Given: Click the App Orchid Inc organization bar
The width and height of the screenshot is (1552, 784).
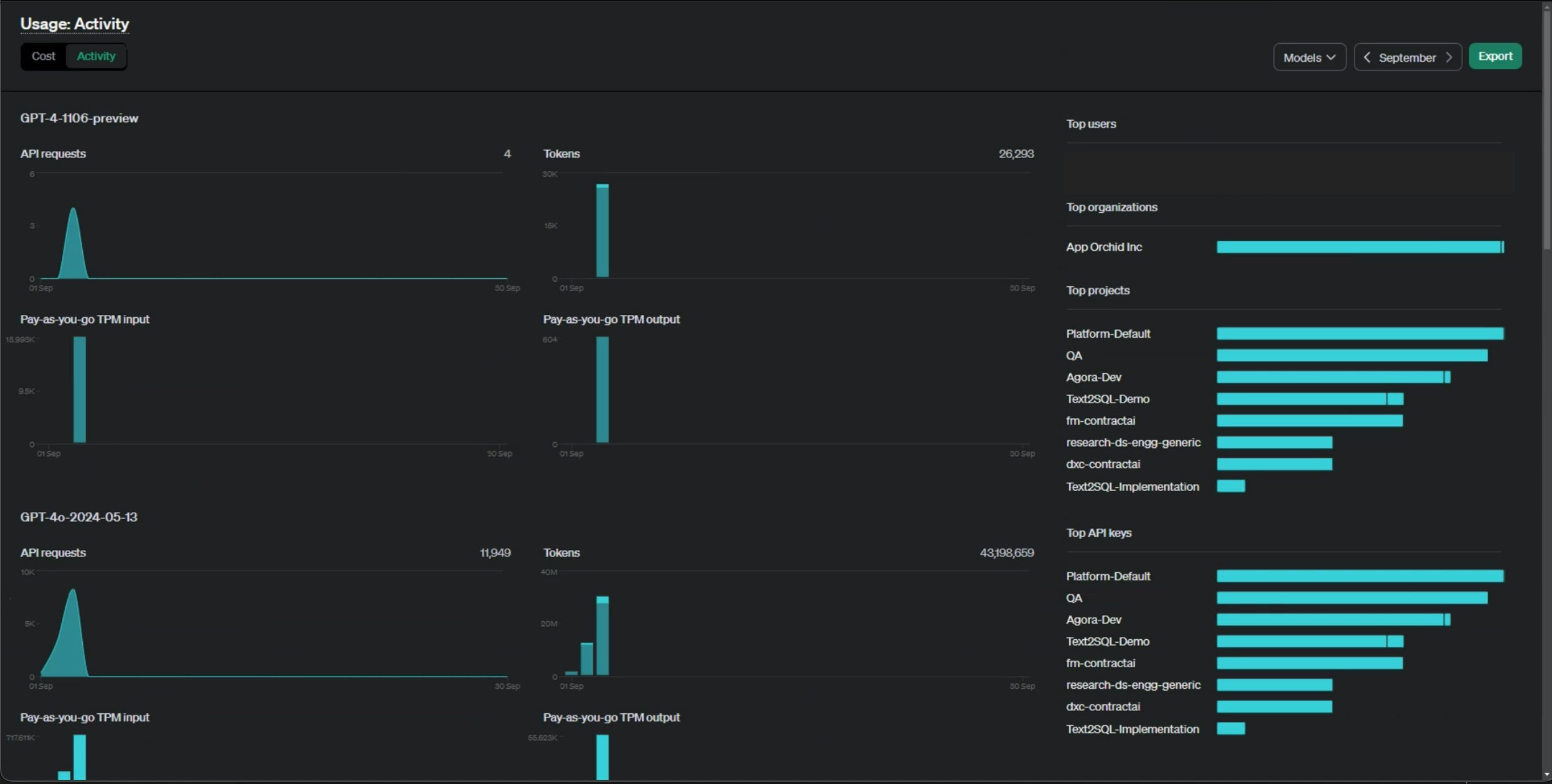Looking at the screenshot, I should click(1359, 247).
